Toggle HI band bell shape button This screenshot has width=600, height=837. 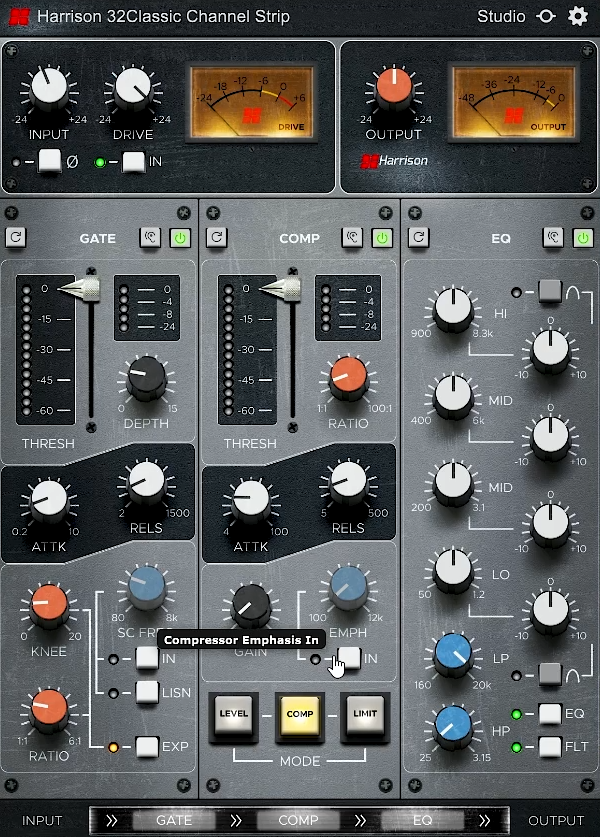coord(550,291)
